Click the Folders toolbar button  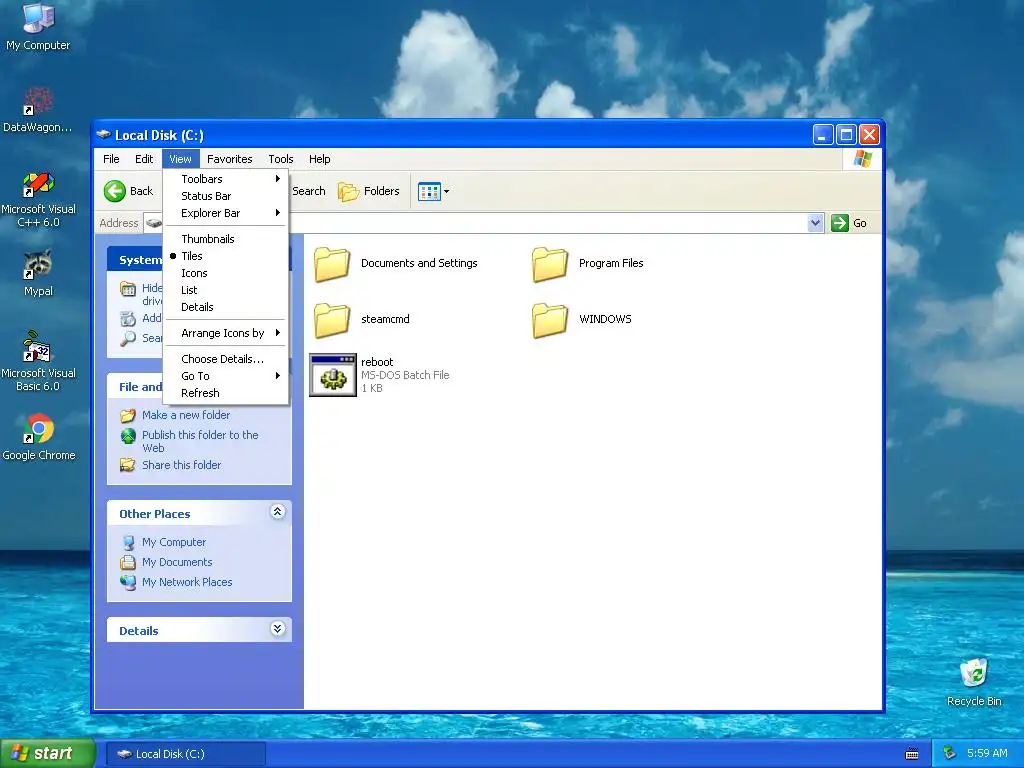(368, 191)
